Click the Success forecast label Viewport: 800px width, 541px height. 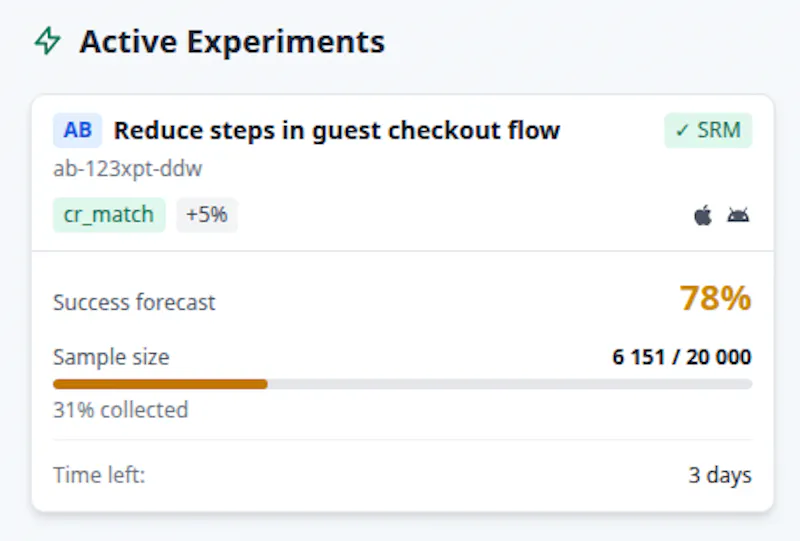pyautogui.click(x=134, y=302)
